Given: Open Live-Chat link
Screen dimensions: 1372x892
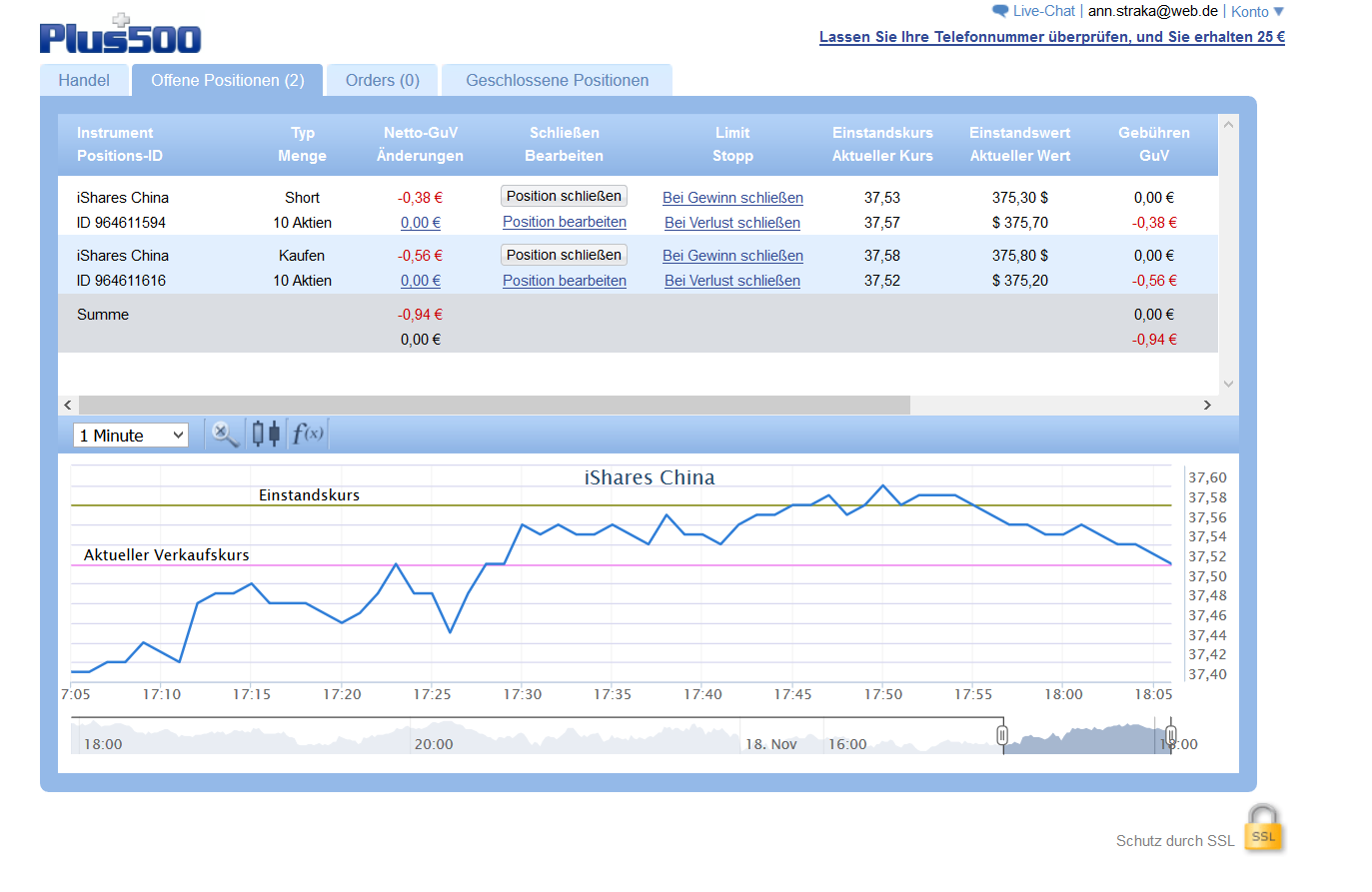Looking at the screenshot, I should click(x=1044, y=11).
